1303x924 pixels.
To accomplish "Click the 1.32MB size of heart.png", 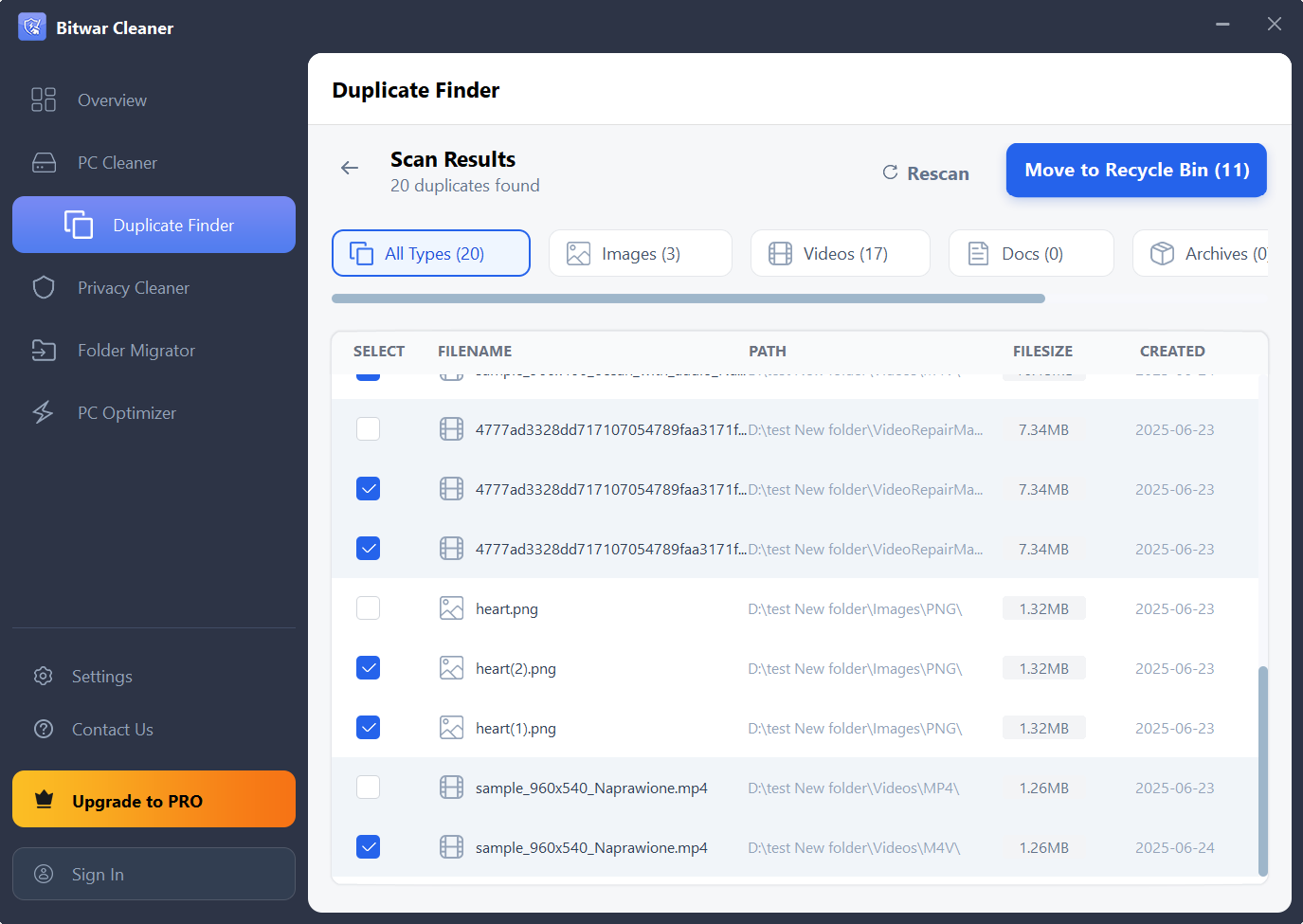I will click(x=1044, y=608).
